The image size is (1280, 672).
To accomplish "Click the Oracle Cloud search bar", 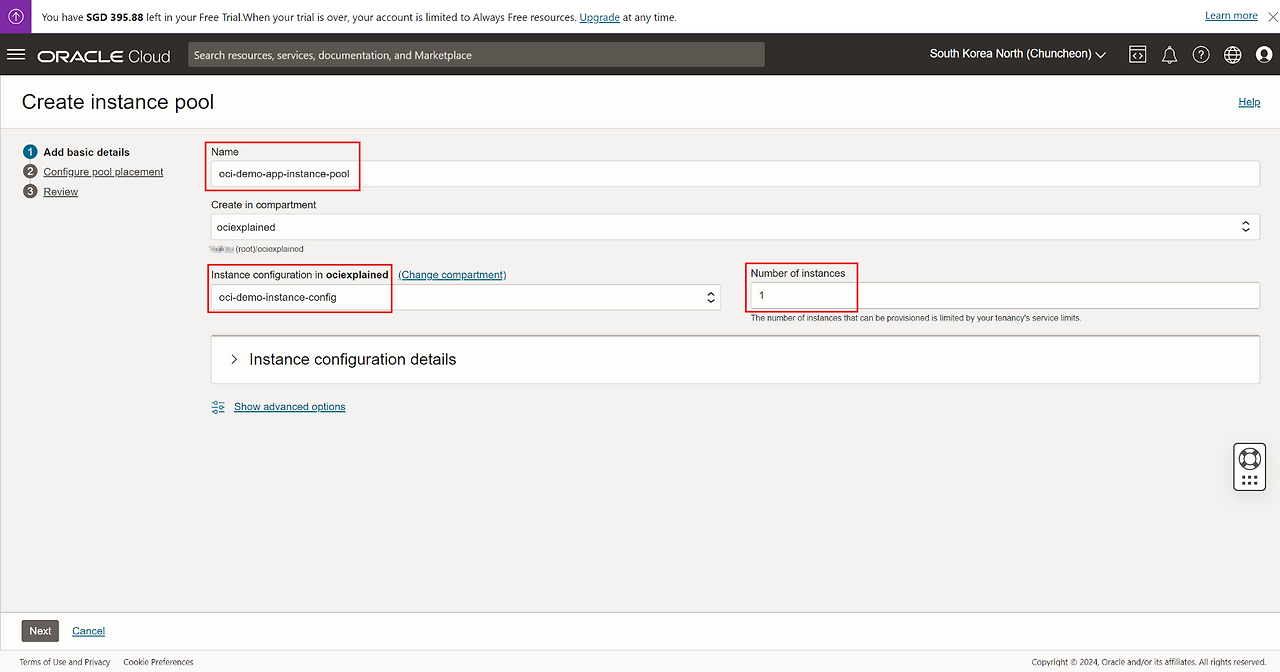I will tap(476, 55).
